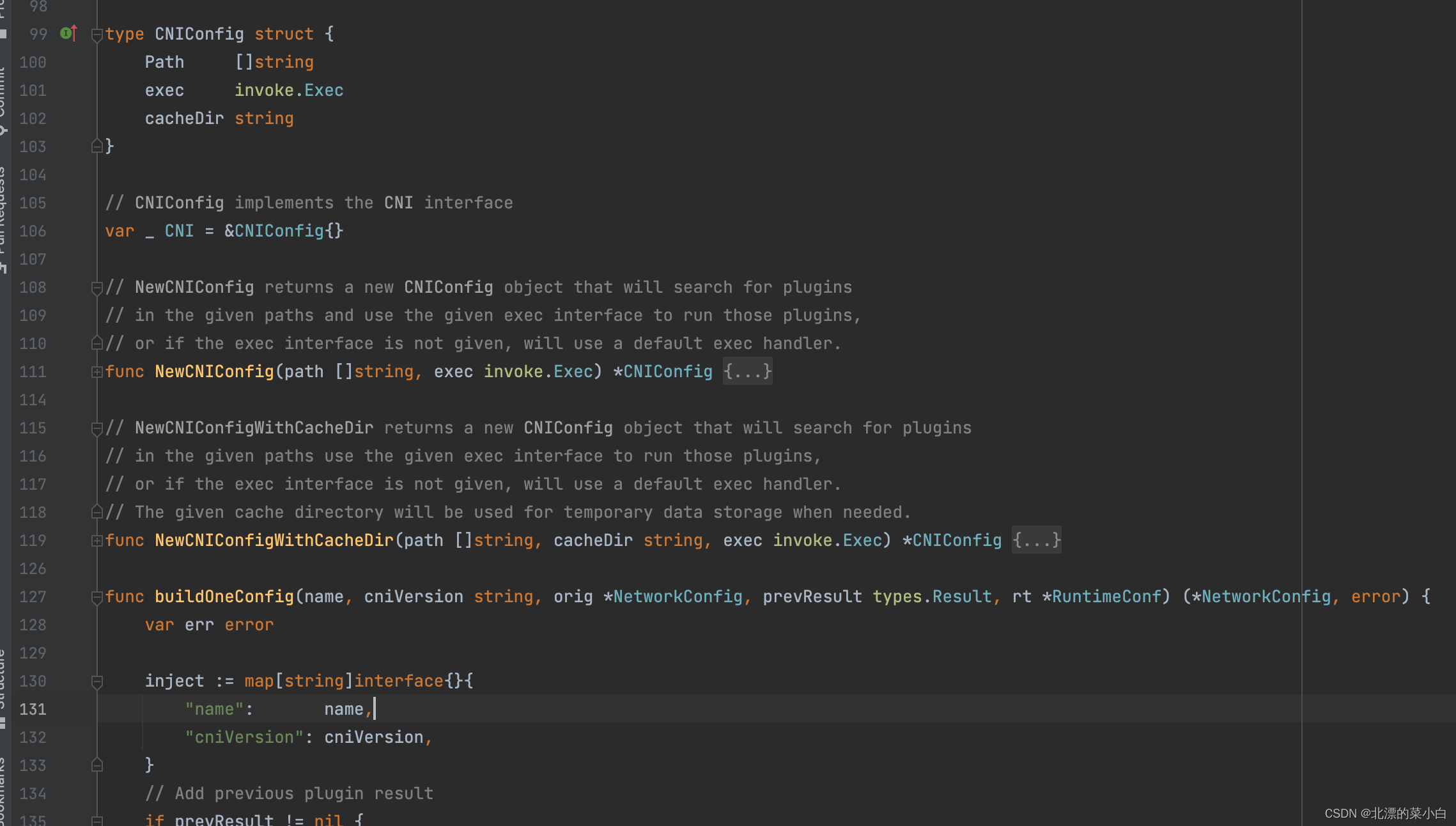
Task: Click the cacheDir parameter on line 119
Action: pyautogui.click(x=593, y=540)
